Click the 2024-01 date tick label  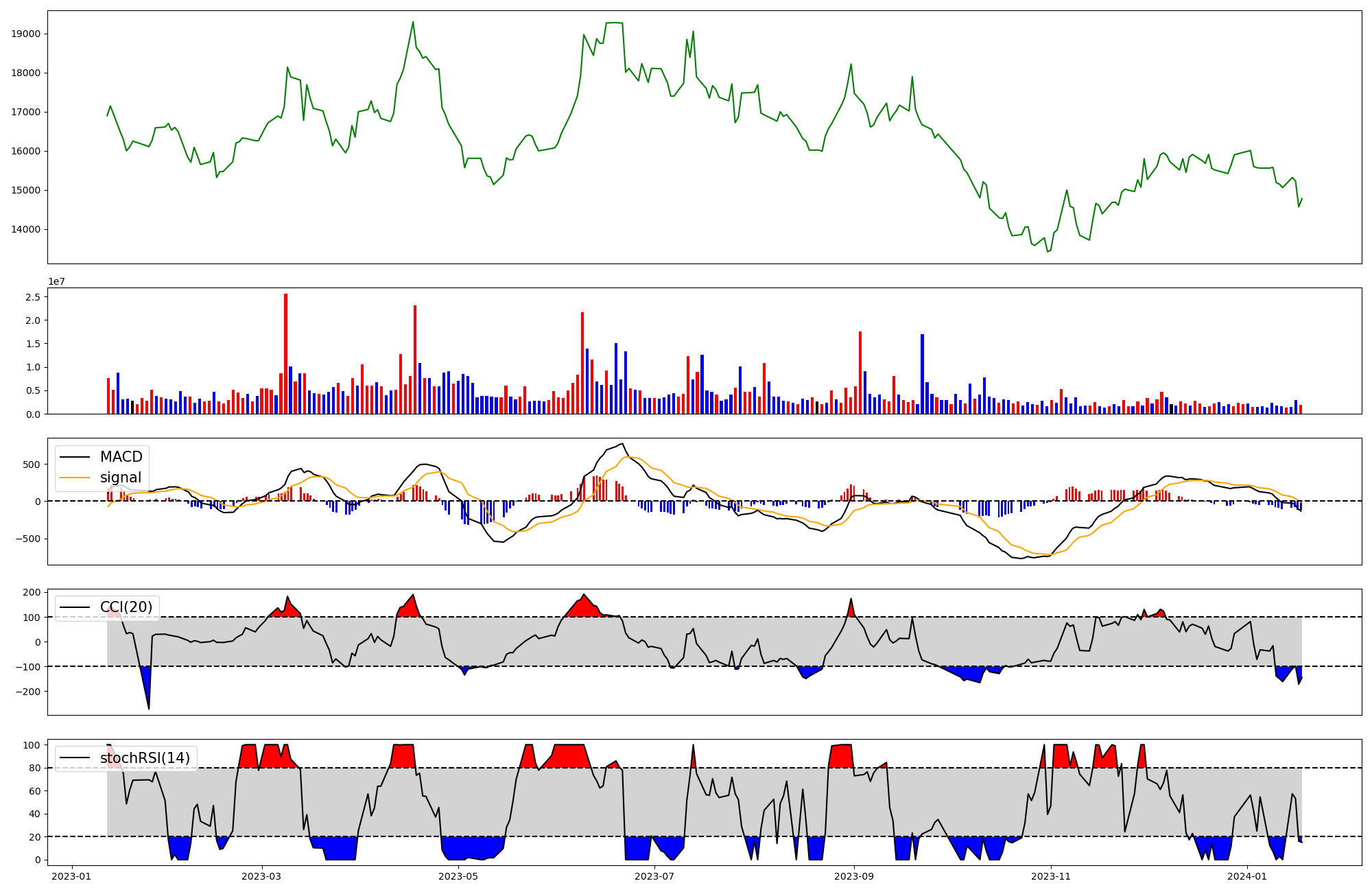pyautogui.click(x=1246, y=876)
